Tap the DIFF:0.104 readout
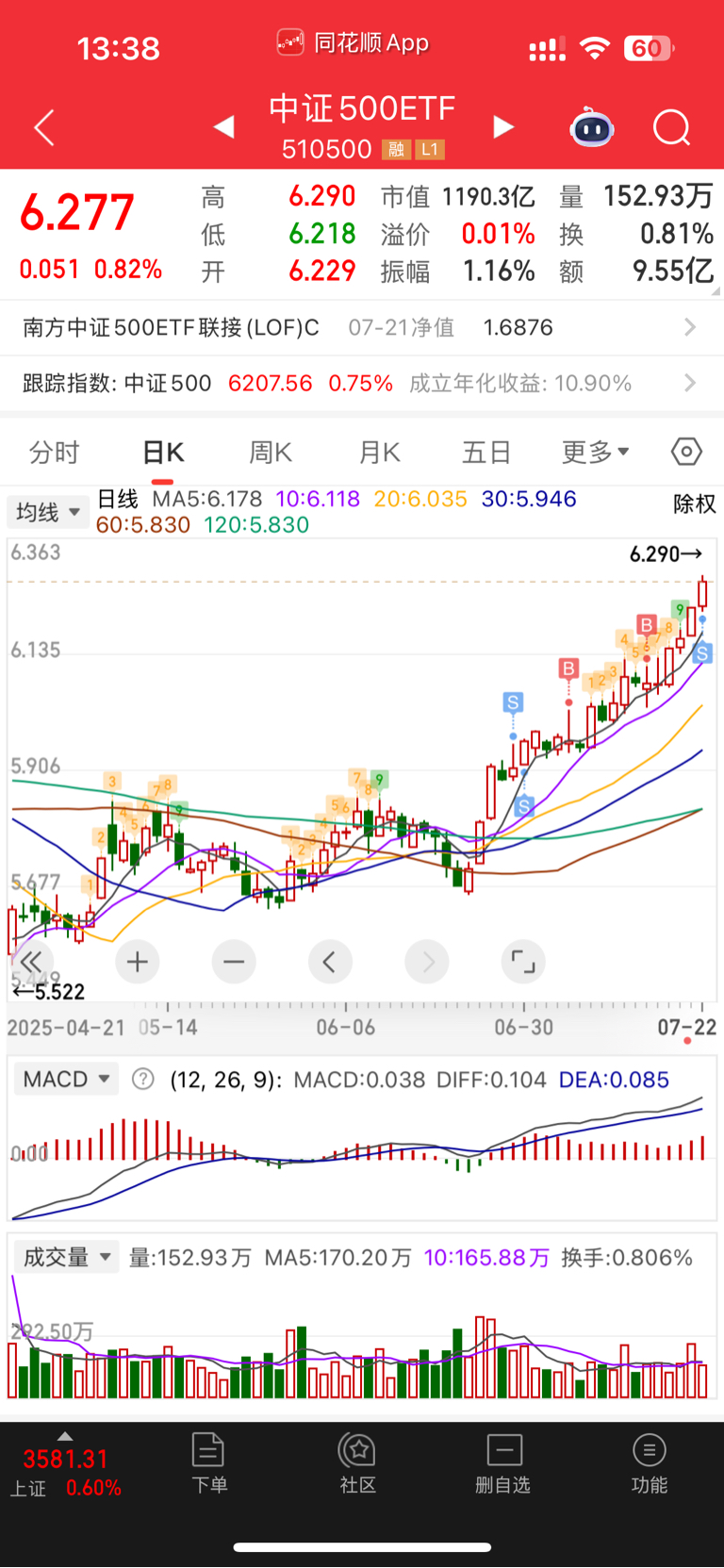 [x=491, y=1080]
